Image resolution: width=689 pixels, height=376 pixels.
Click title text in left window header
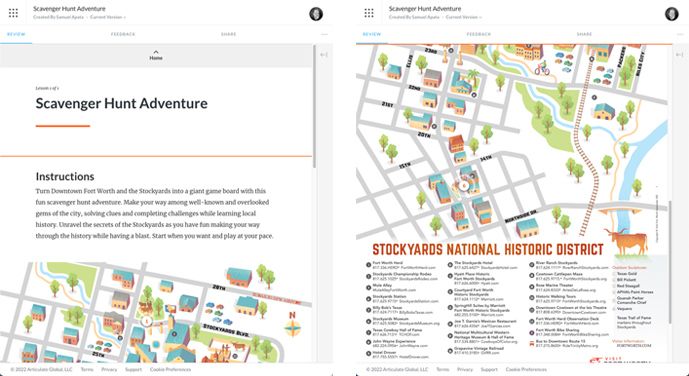click(69, 8)
